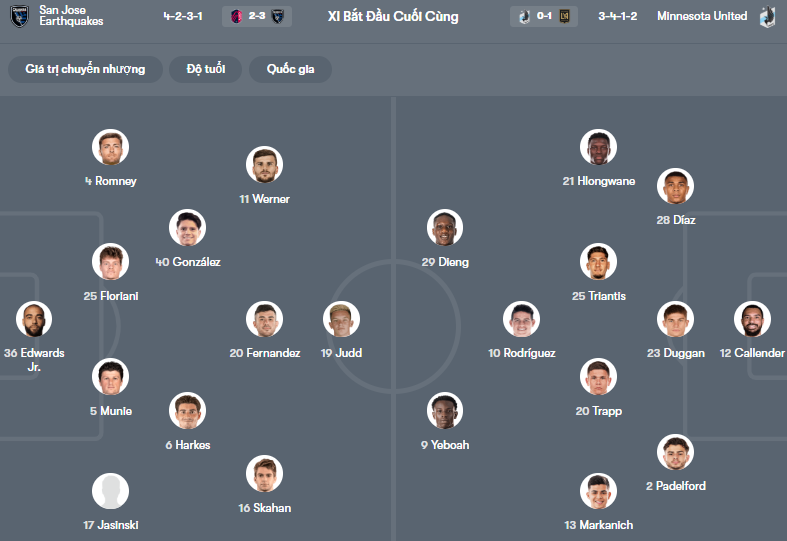Click the 40 González name label
Screen dimensions: 787x541
(x=188, y=262)
